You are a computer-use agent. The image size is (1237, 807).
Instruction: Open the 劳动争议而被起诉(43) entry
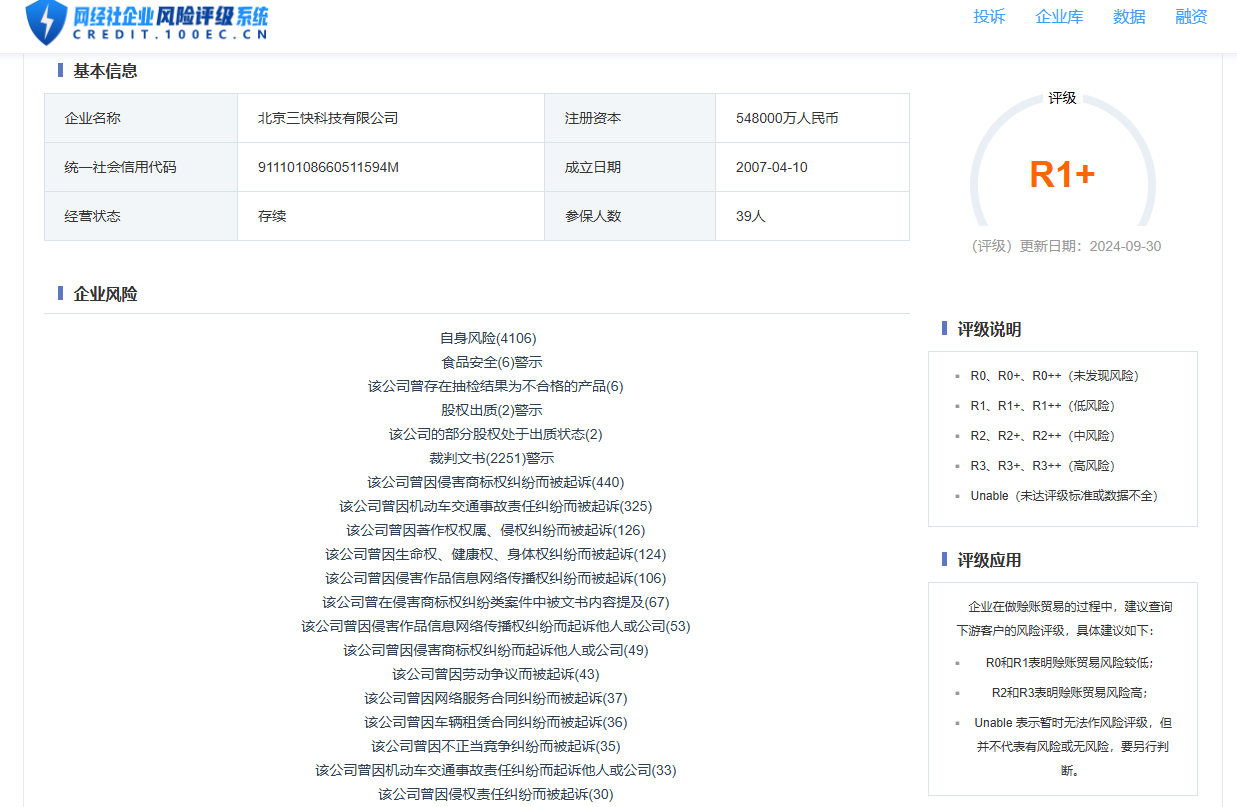495,674
